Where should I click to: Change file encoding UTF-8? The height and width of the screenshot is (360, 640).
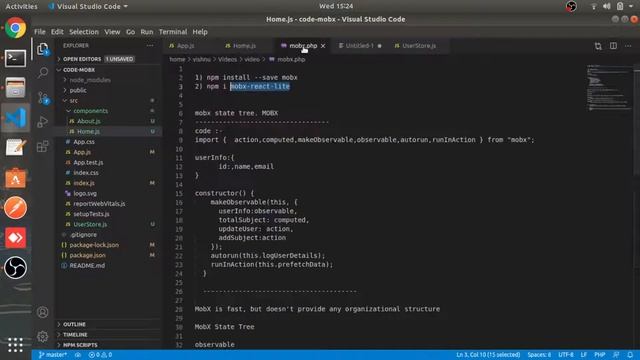click(566, 355)
